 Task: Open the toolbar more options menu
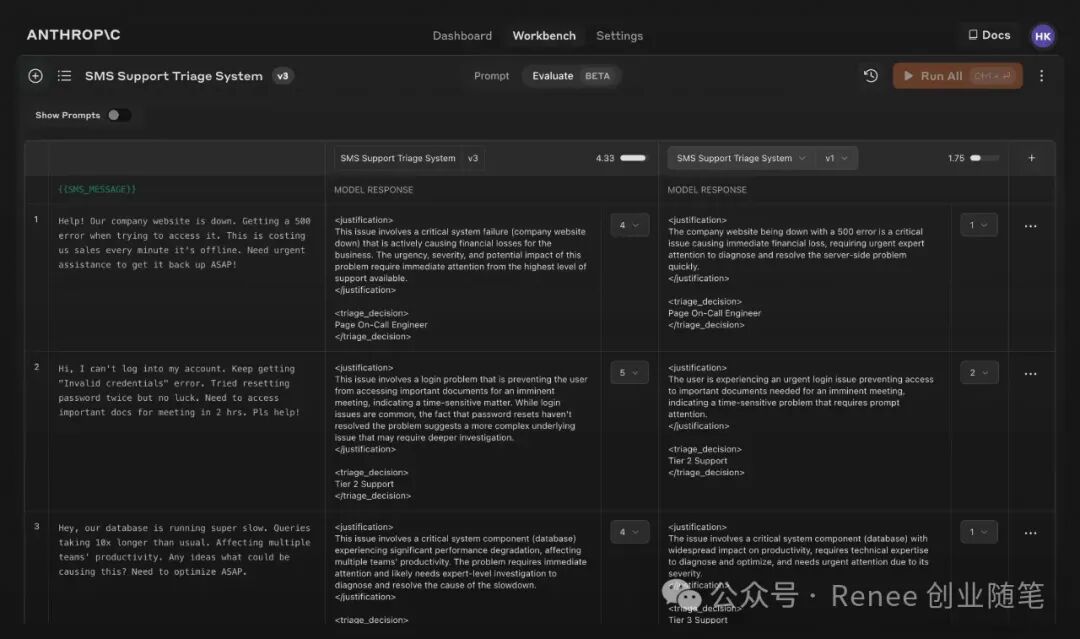tap(1041, 76)
